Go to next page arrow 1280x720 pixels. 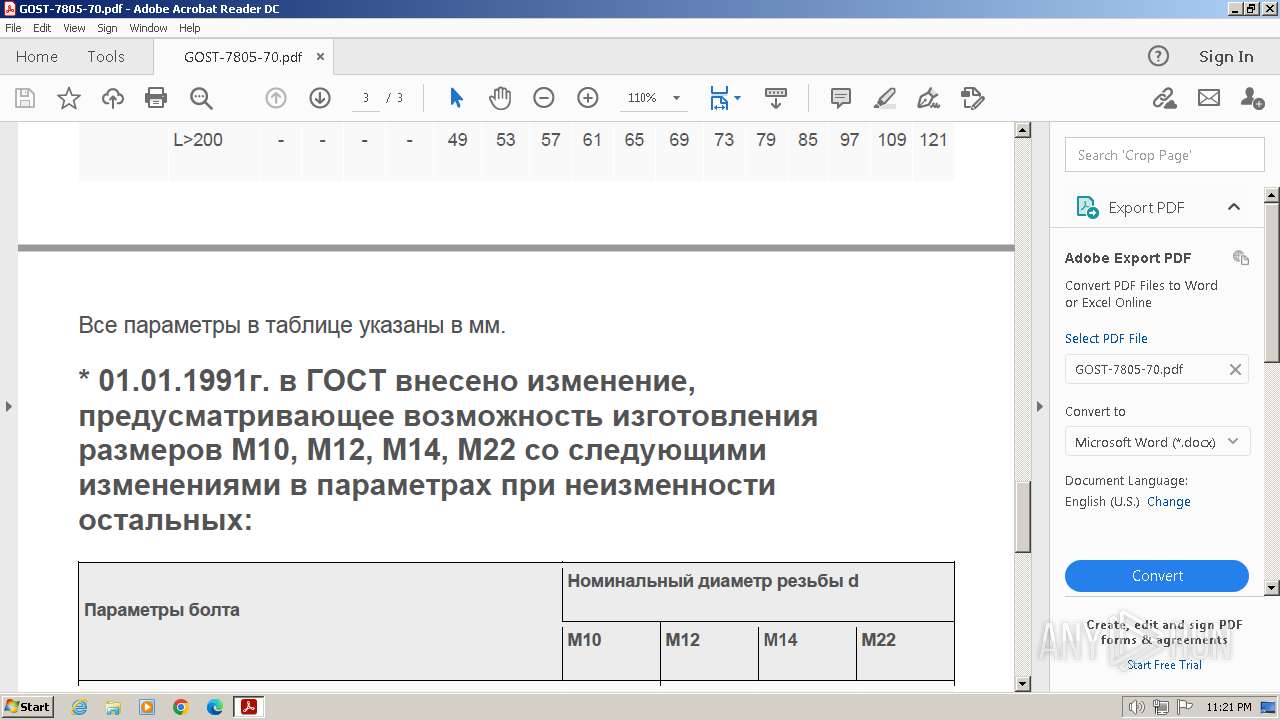320,98
